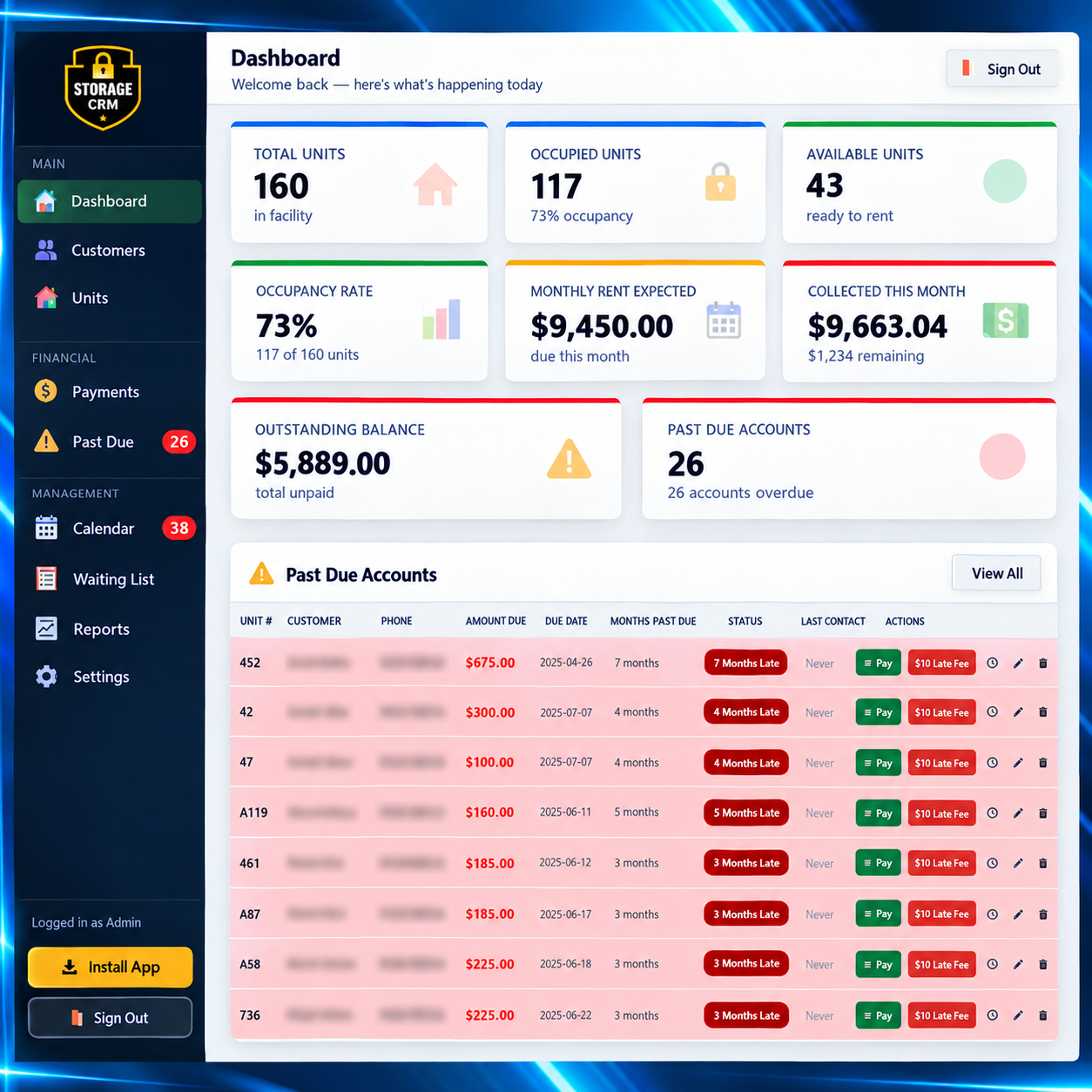
Task: Click the house icon on Total Units card
Action: pyautogui.click(x=435, y=185)
